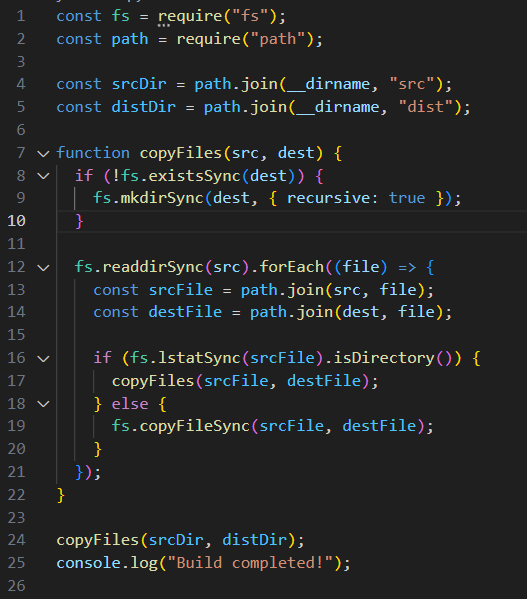The height and width of the screenshot is (599, 527).
Task: Fold the else block on line 18
Action: click(x=44, y=404)
